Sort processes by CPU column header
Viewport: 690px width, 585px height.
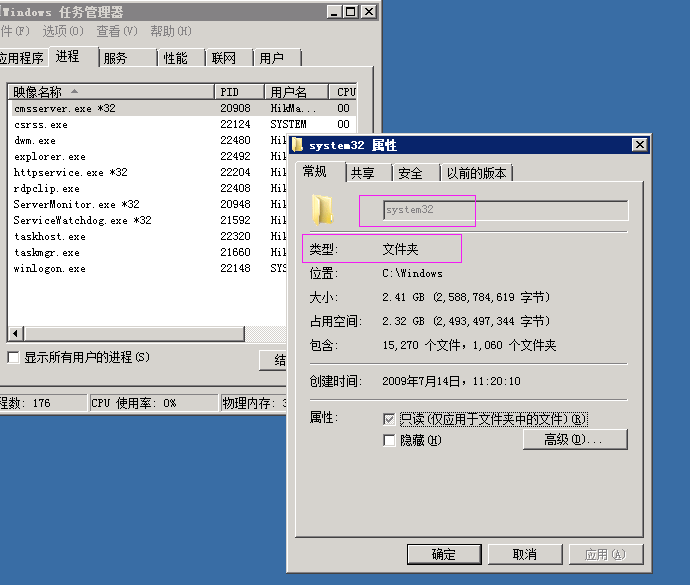[343, 92]
